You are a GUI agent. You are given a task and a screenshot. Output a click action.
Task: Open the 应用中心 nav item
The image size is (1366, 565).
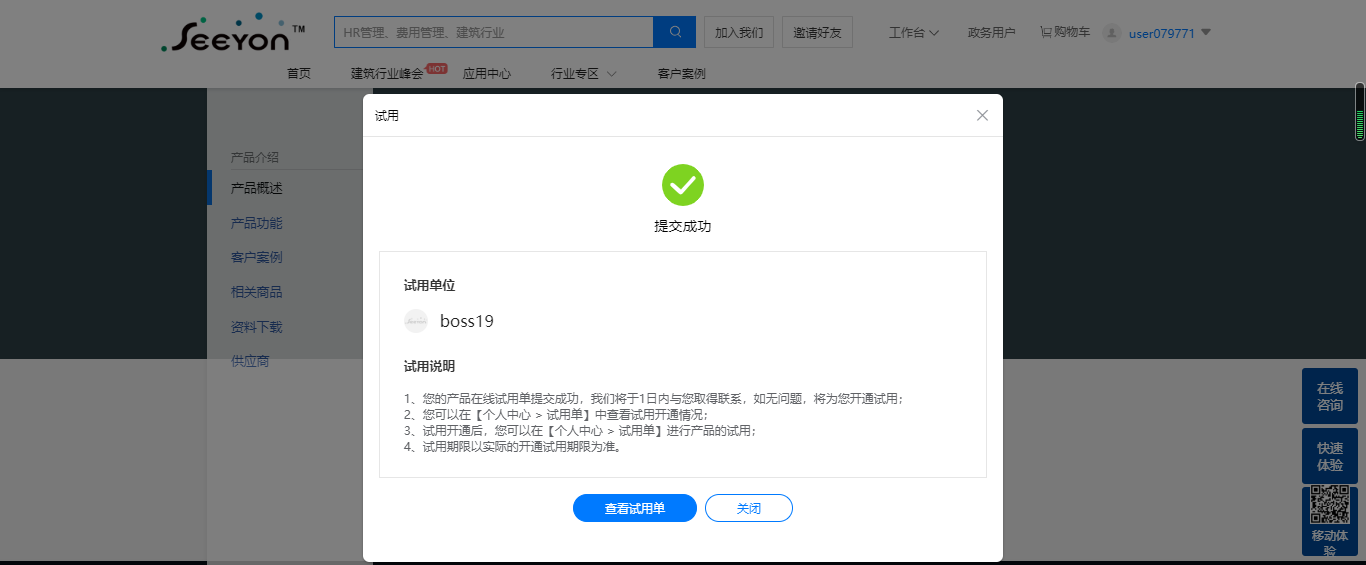[487, 73]
